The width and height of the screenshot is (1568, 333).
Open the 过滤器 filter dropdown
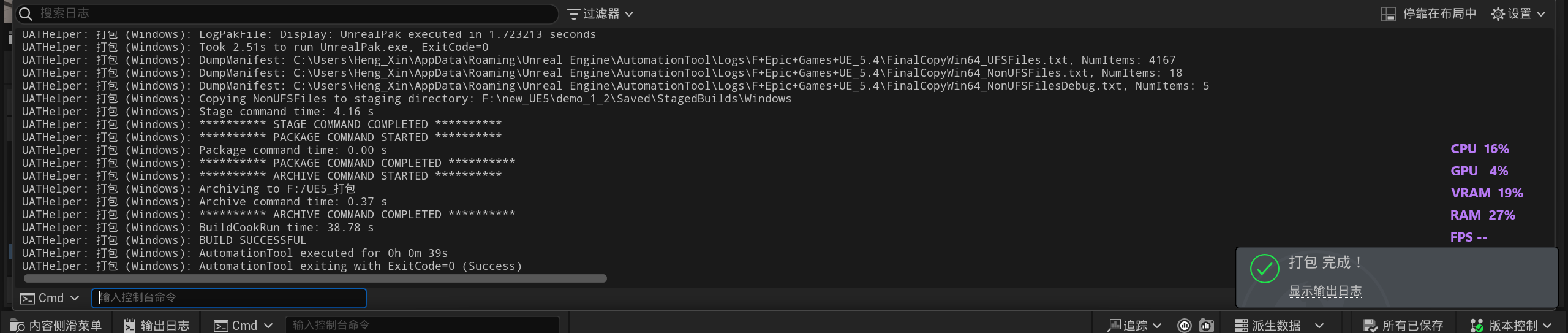coord(600,13)
